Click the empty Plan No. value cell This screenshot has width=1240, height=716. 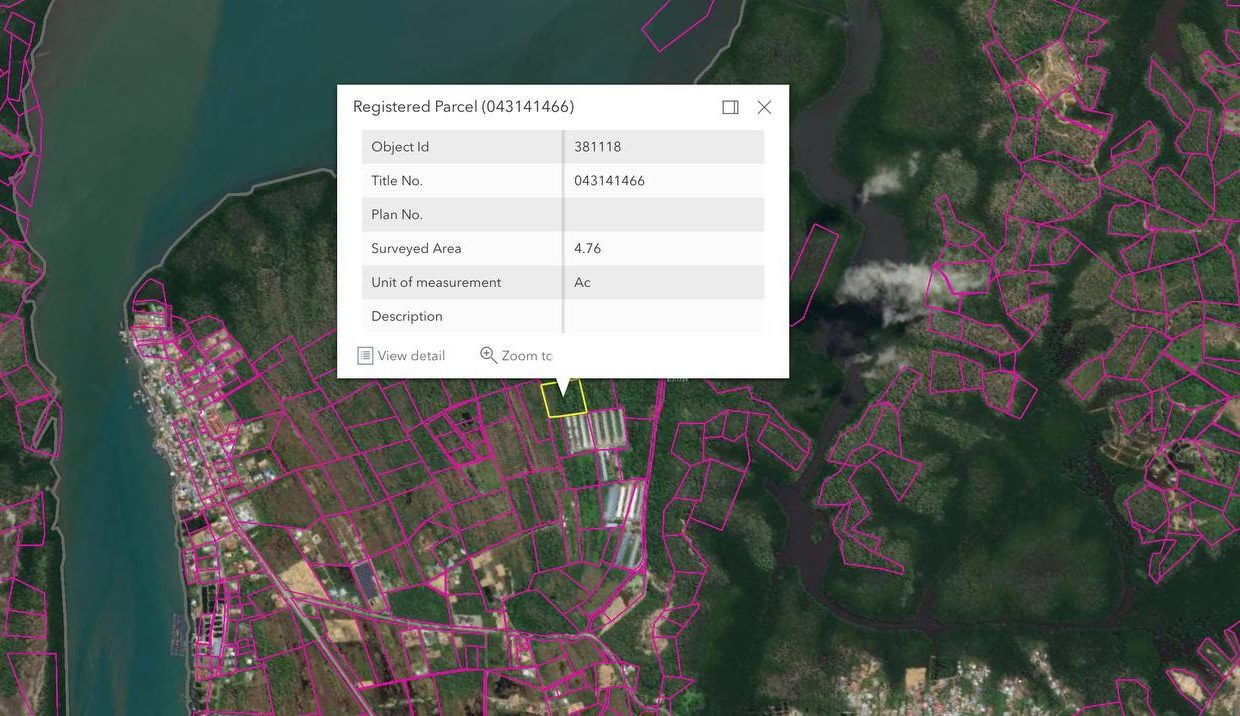pyautogui.click(x=663, y=215)
